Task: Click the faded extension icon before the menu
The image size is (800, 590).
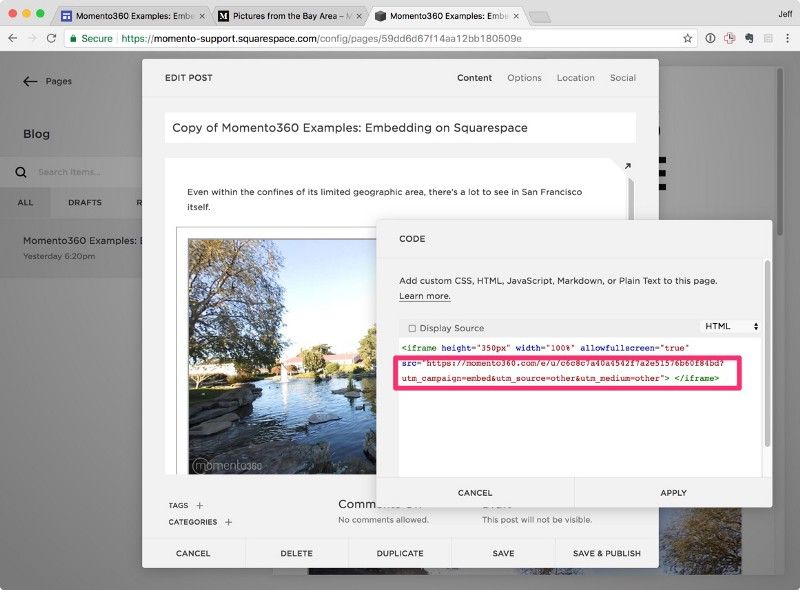Action: [x=768, y=38]
